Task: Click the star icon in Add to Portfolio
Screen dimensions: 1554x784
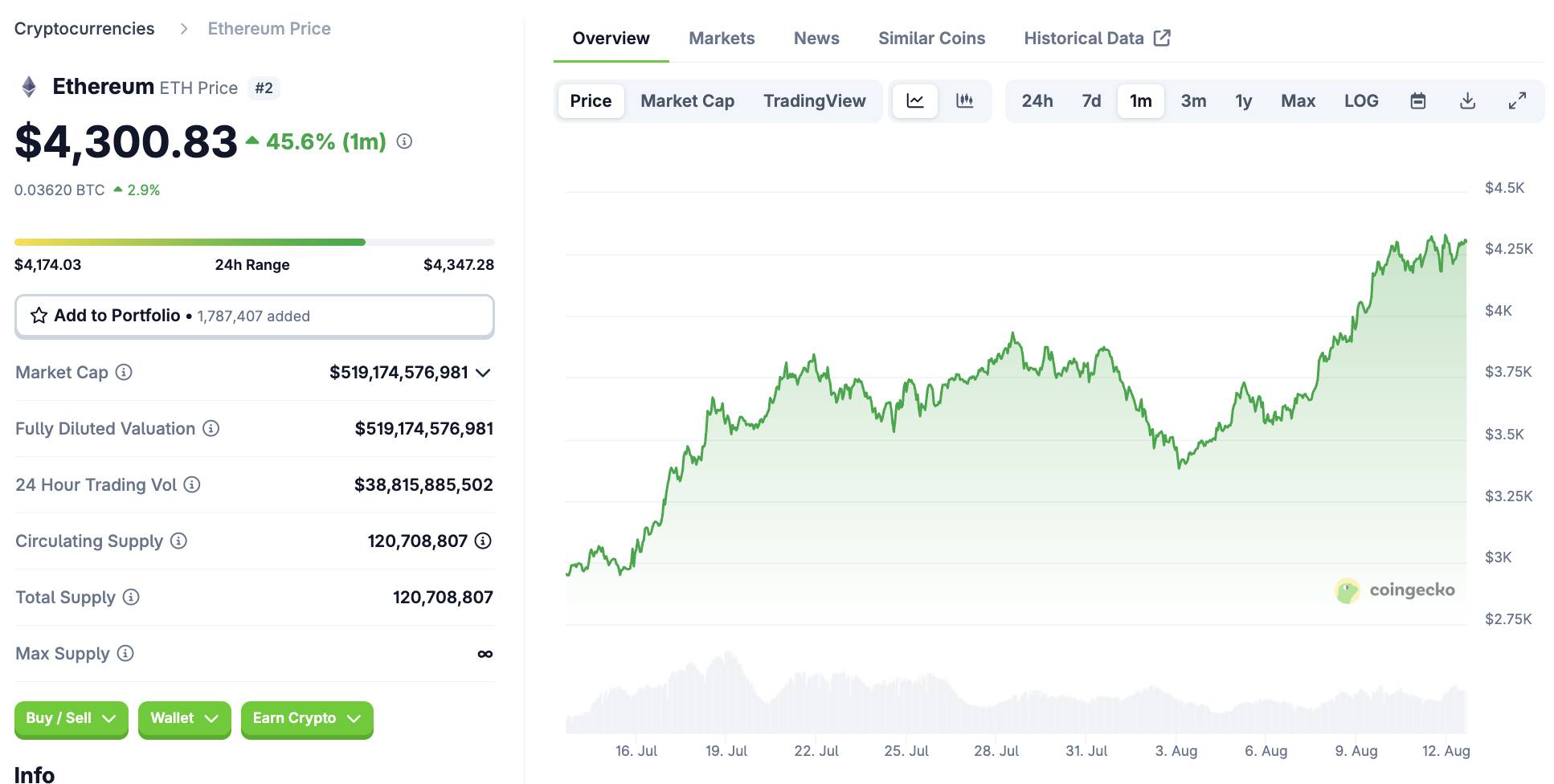Action: pos(39,316)
